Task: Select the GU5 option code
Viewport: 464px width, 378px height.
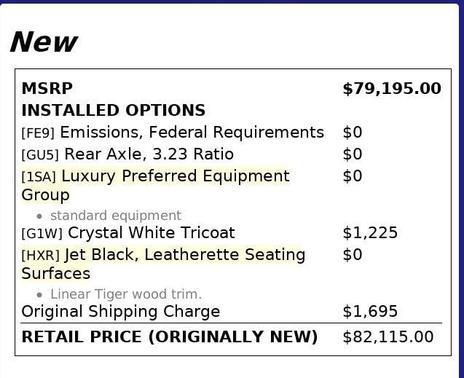Action: click(x=40, y=155)
